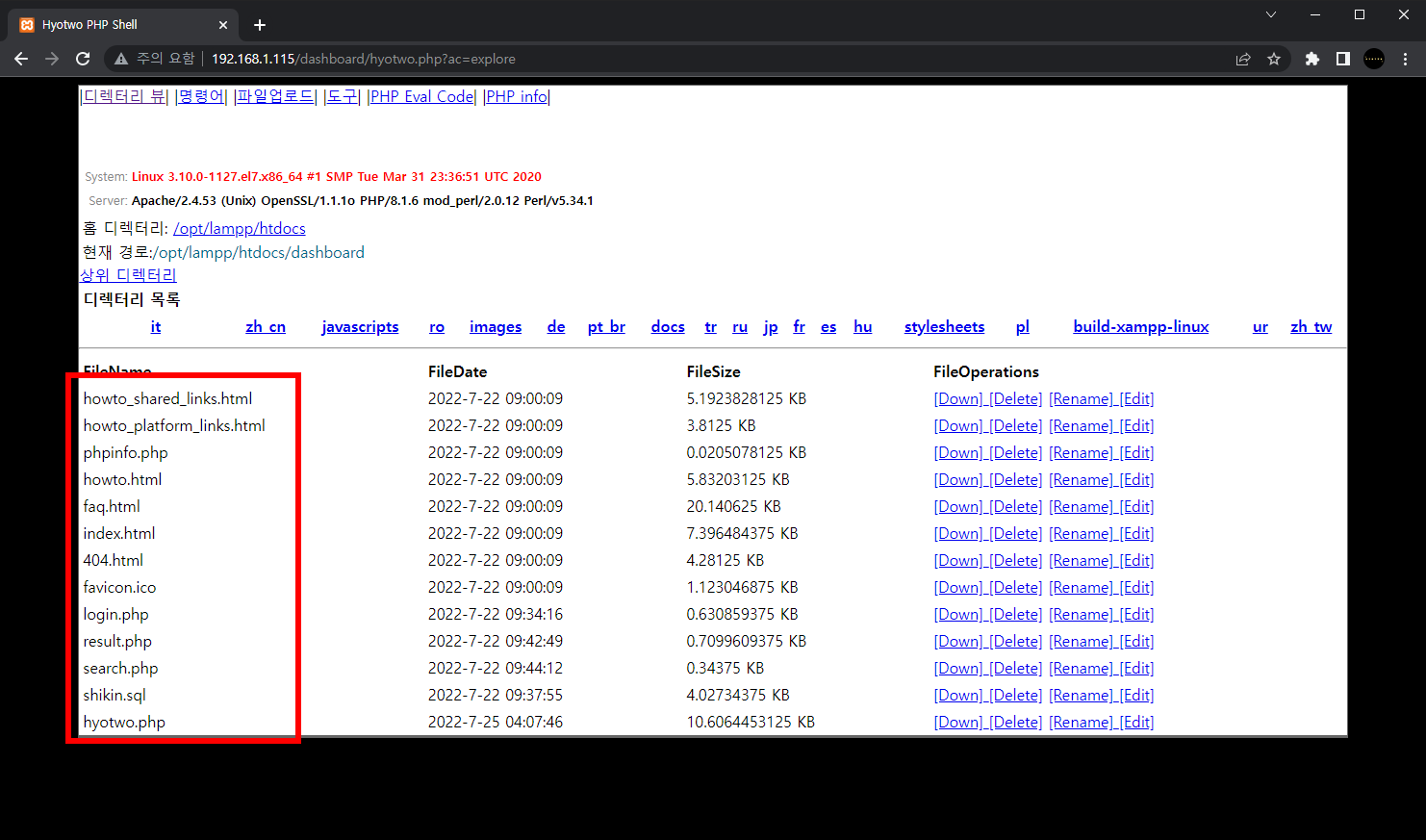Open the tab search chevron
This screenshot has width=1426, height=840.
click(1270, 14)
